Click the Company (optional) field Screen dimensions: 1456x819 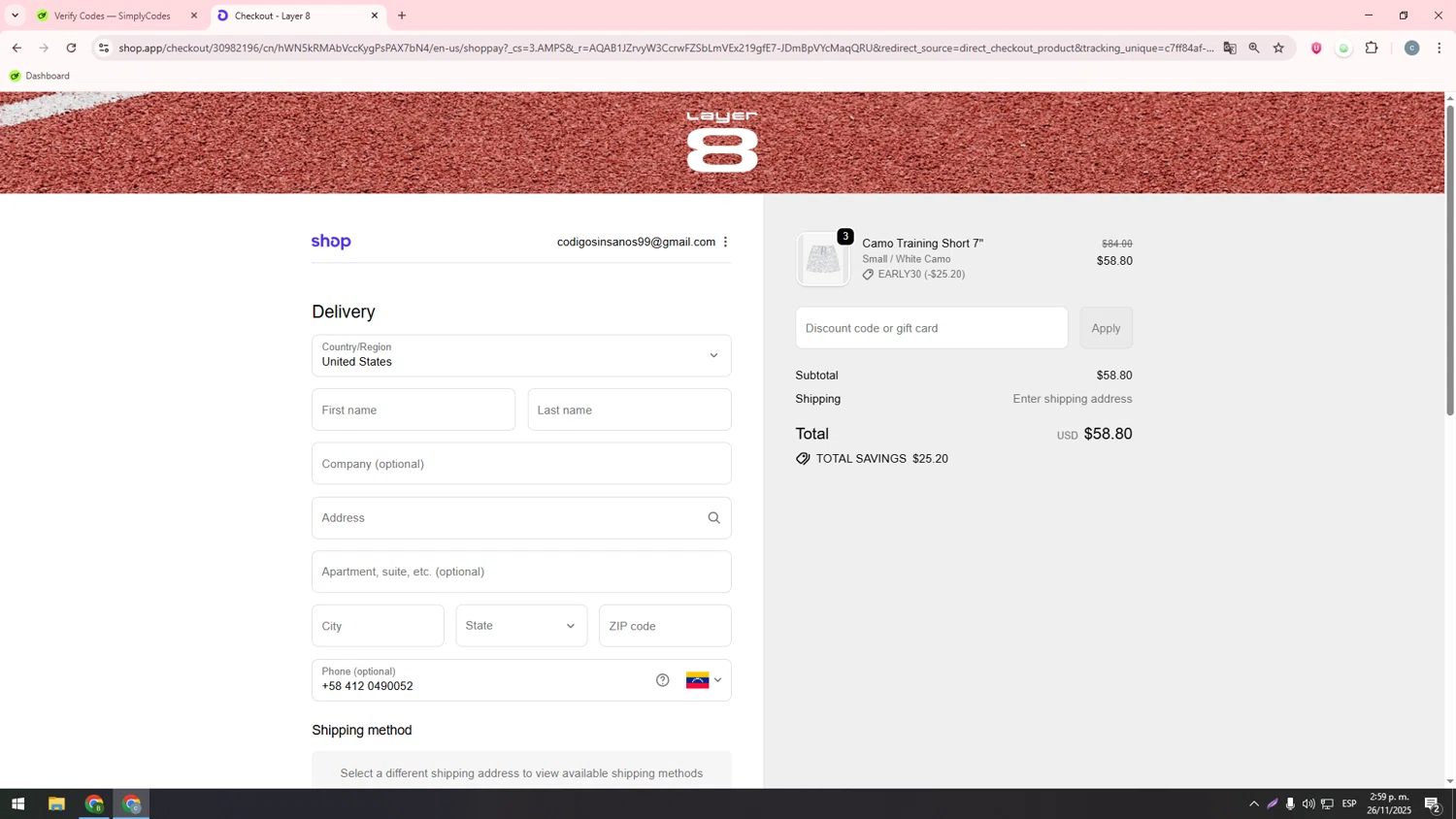point(521,464)
